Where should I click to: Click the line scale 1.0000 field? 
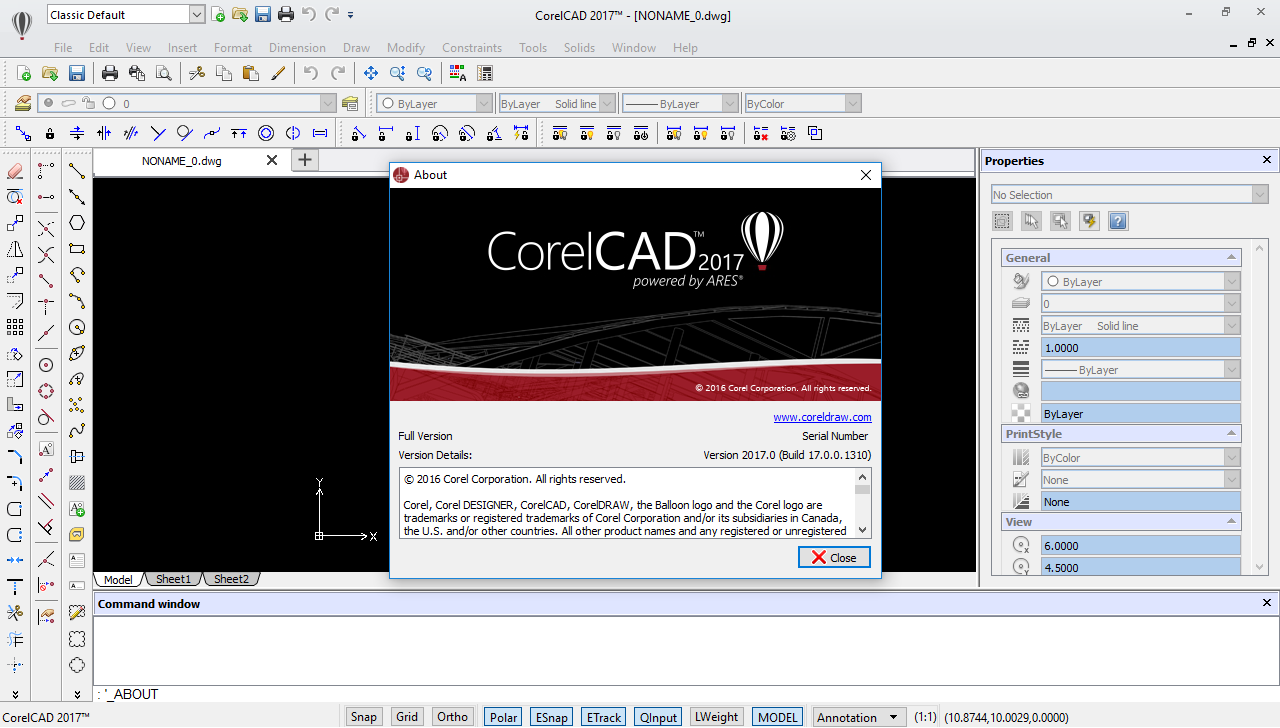(x=1141, y=348)
